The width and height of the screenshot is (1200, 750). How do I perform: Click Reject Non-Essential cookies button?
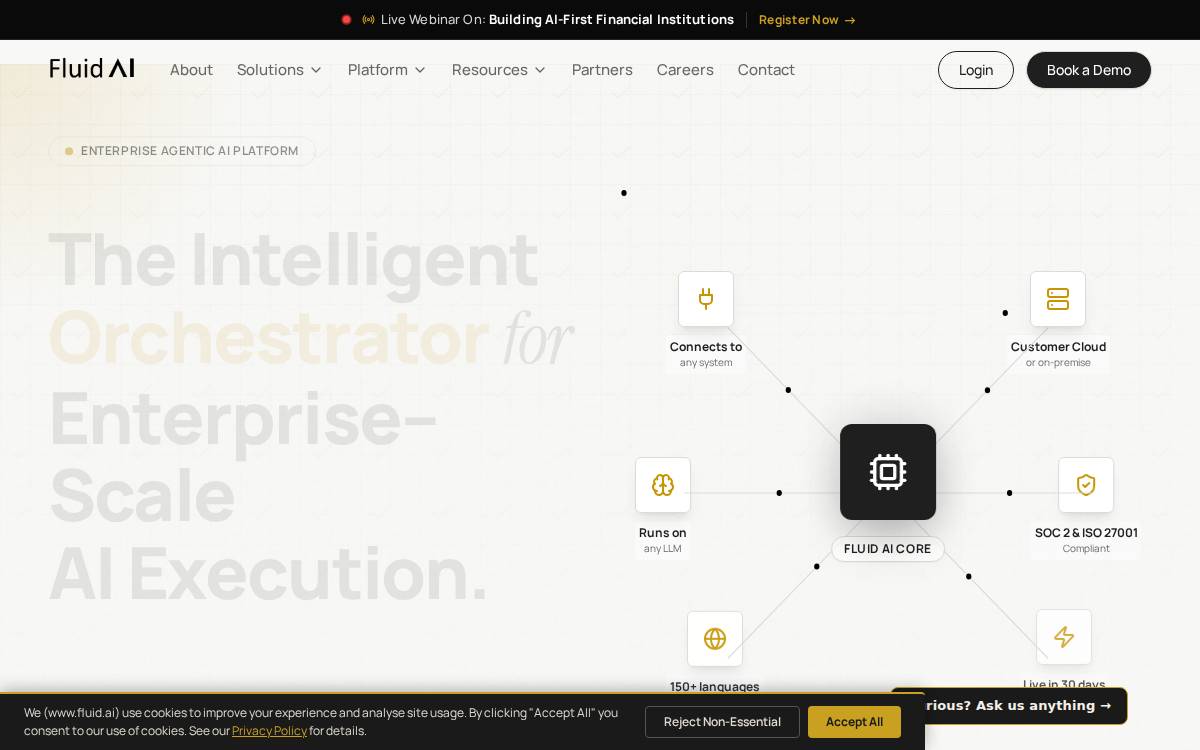tap(722, 722)
